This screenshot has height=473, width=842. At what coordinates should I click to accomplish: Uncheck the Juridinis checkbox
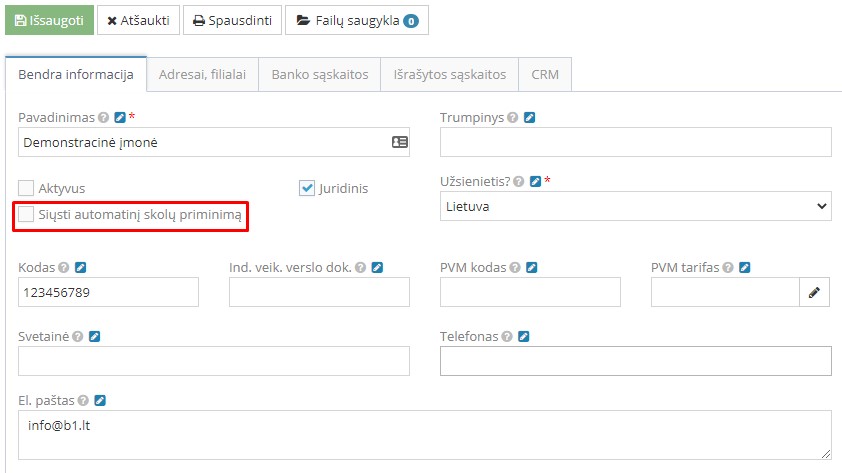[x=307, y=188]
